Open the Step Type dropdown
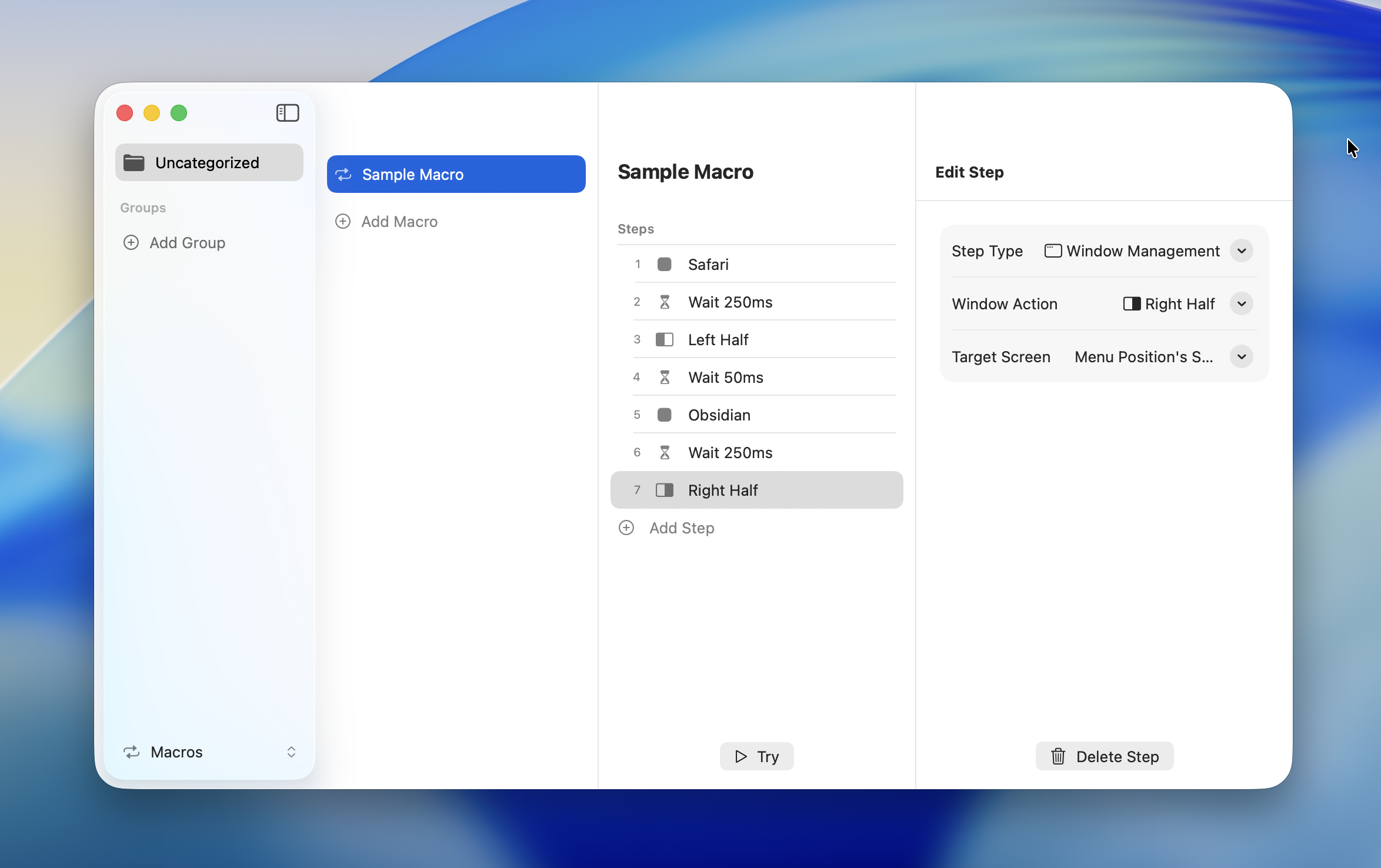The height and width of the screenshot is (868, 1381). coord(1242,251)
